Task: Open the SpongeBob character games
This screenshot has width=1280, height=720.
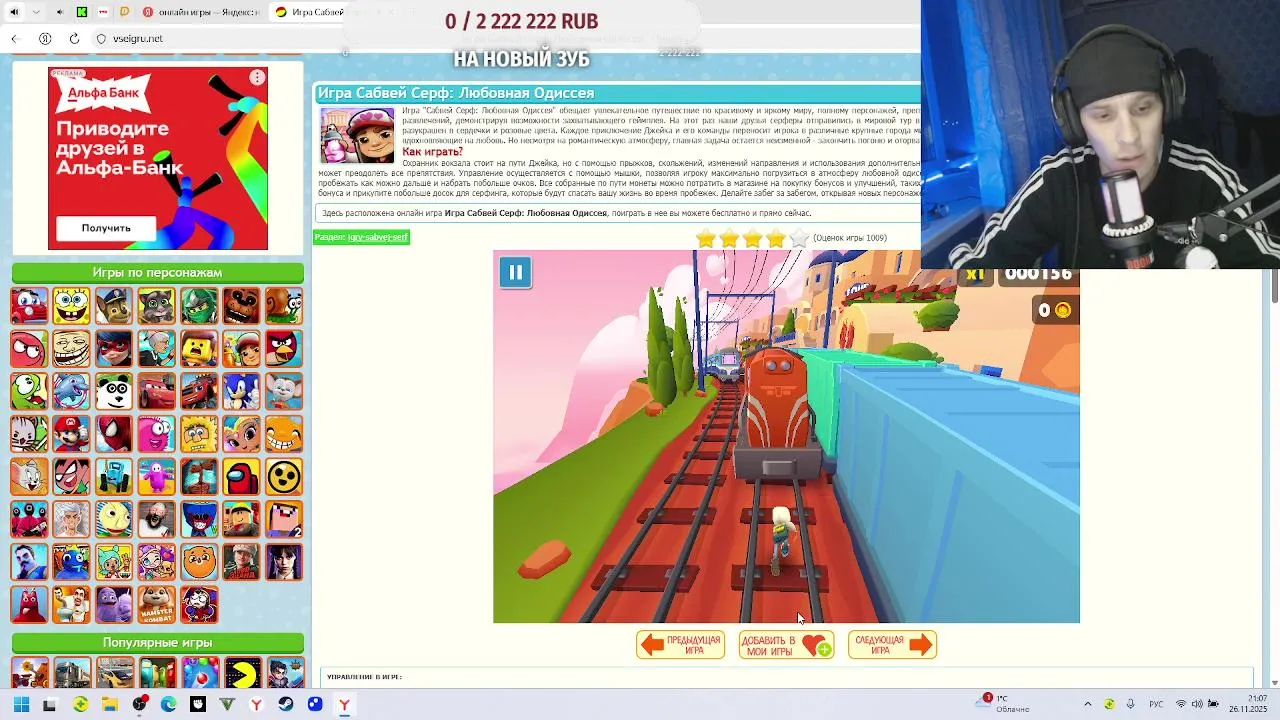Action: pos(71,306)
